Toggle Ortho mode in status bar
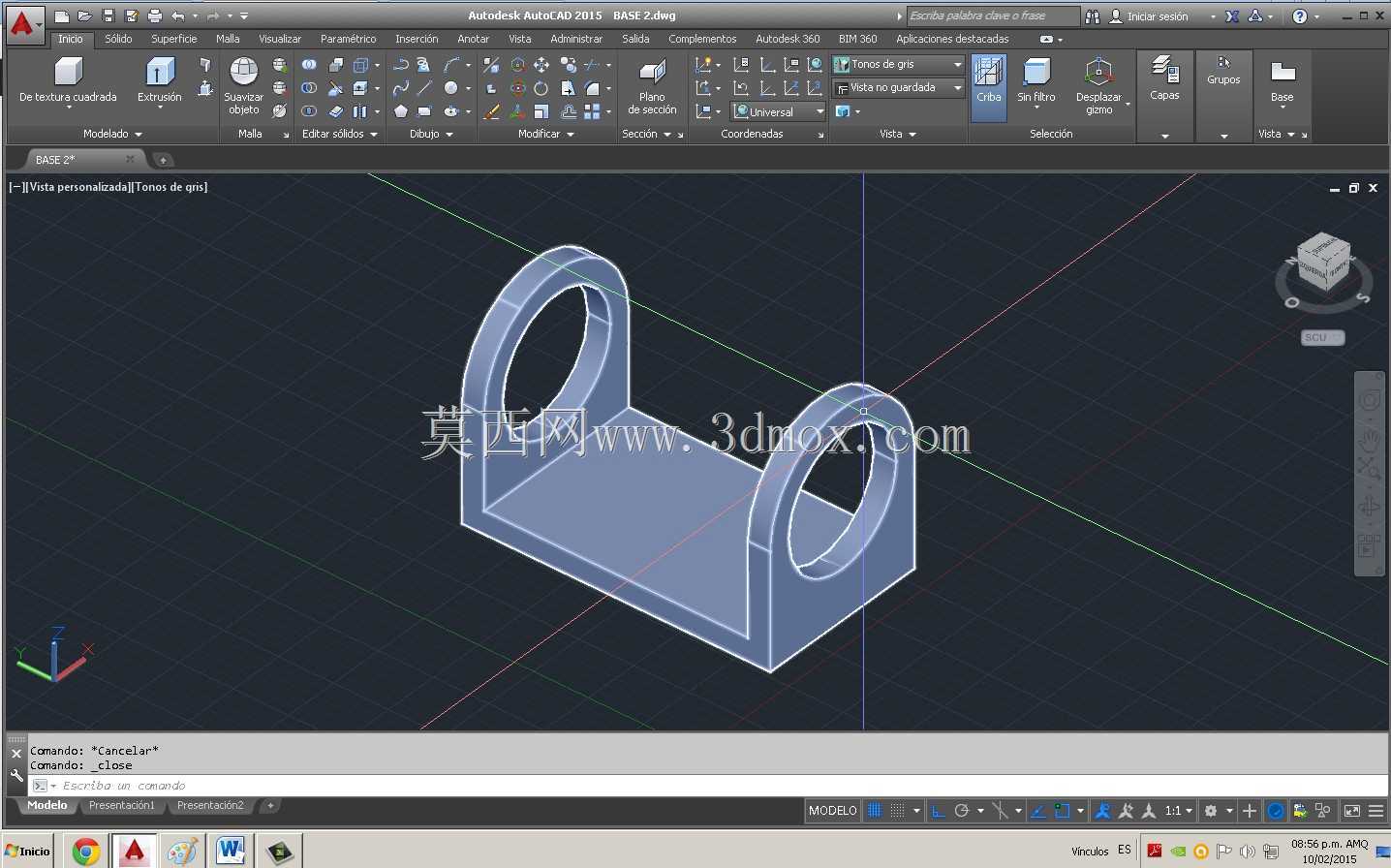Image resolution: width=1391 pixels, height=868 pixels. pos(938,811)
